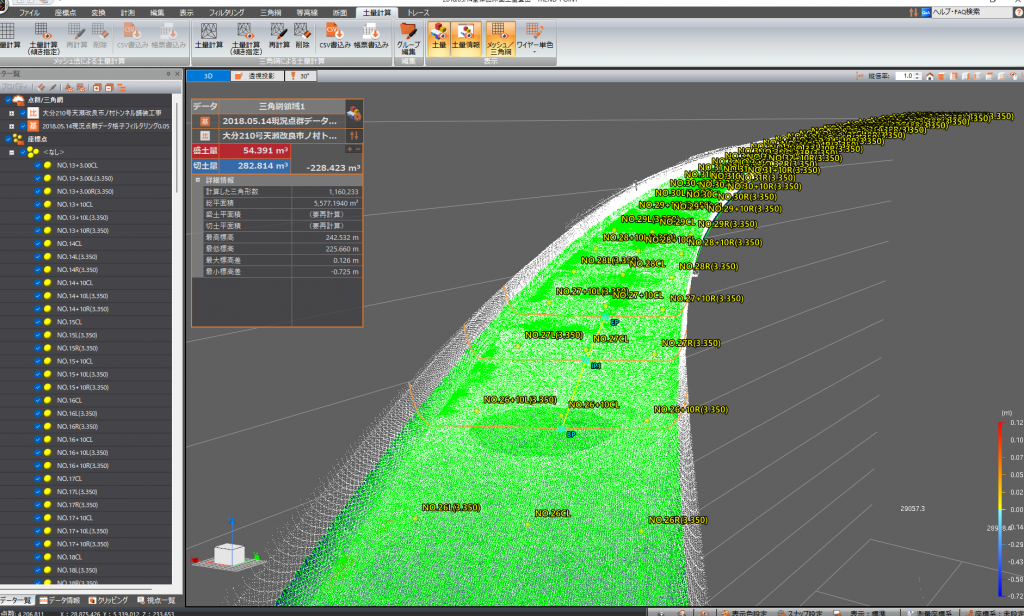Viewport: 1024px width, 616px height.
Task: Uncheck the 2018.05.14現況点群データ layer checkbox
Action: tap(23, 126)
